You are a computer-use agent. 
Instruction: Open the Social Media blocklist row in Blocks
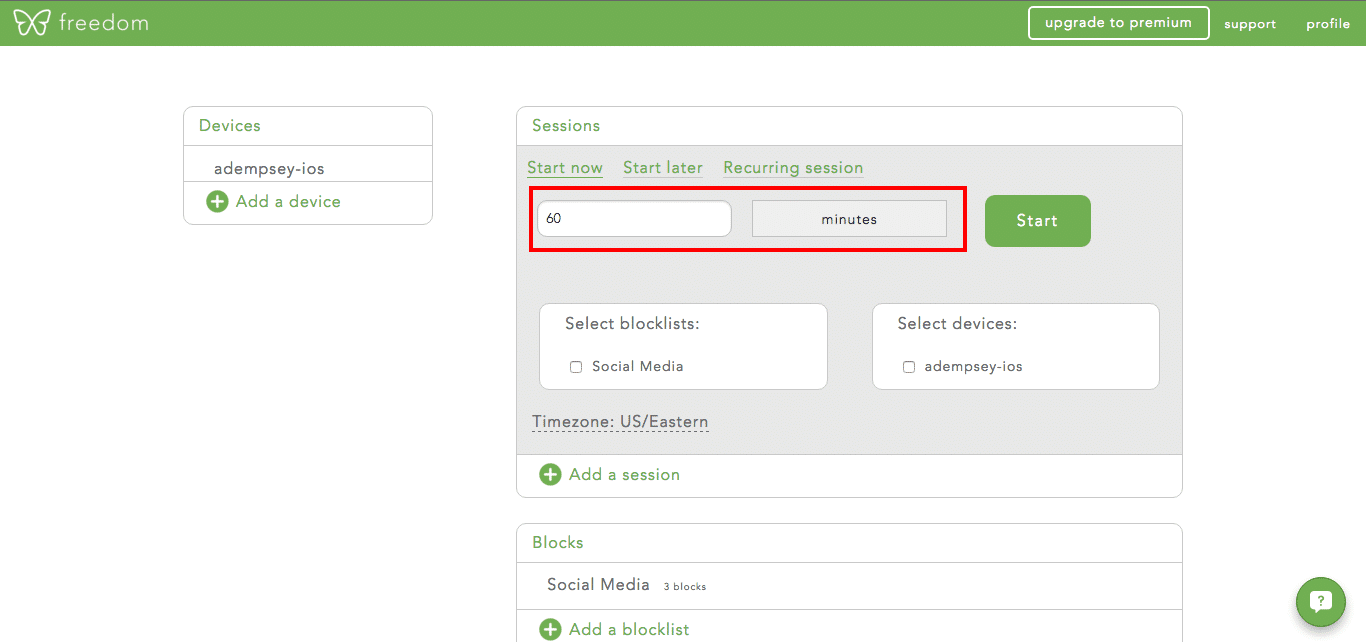pos(849,585)
